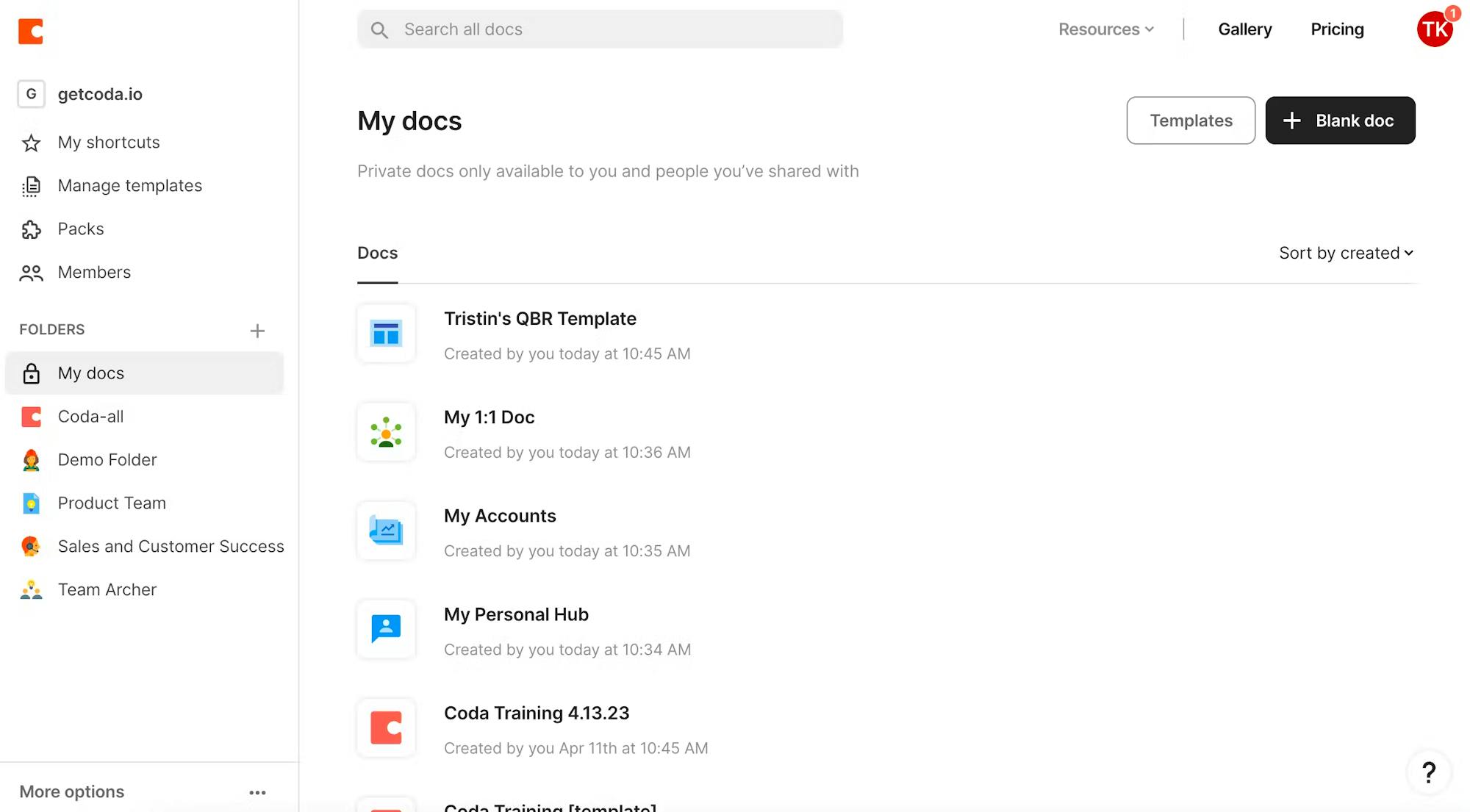This screenshot has width=1470, height=812.
Task: Click the Templates button
Action: [x=1191, y=121]
